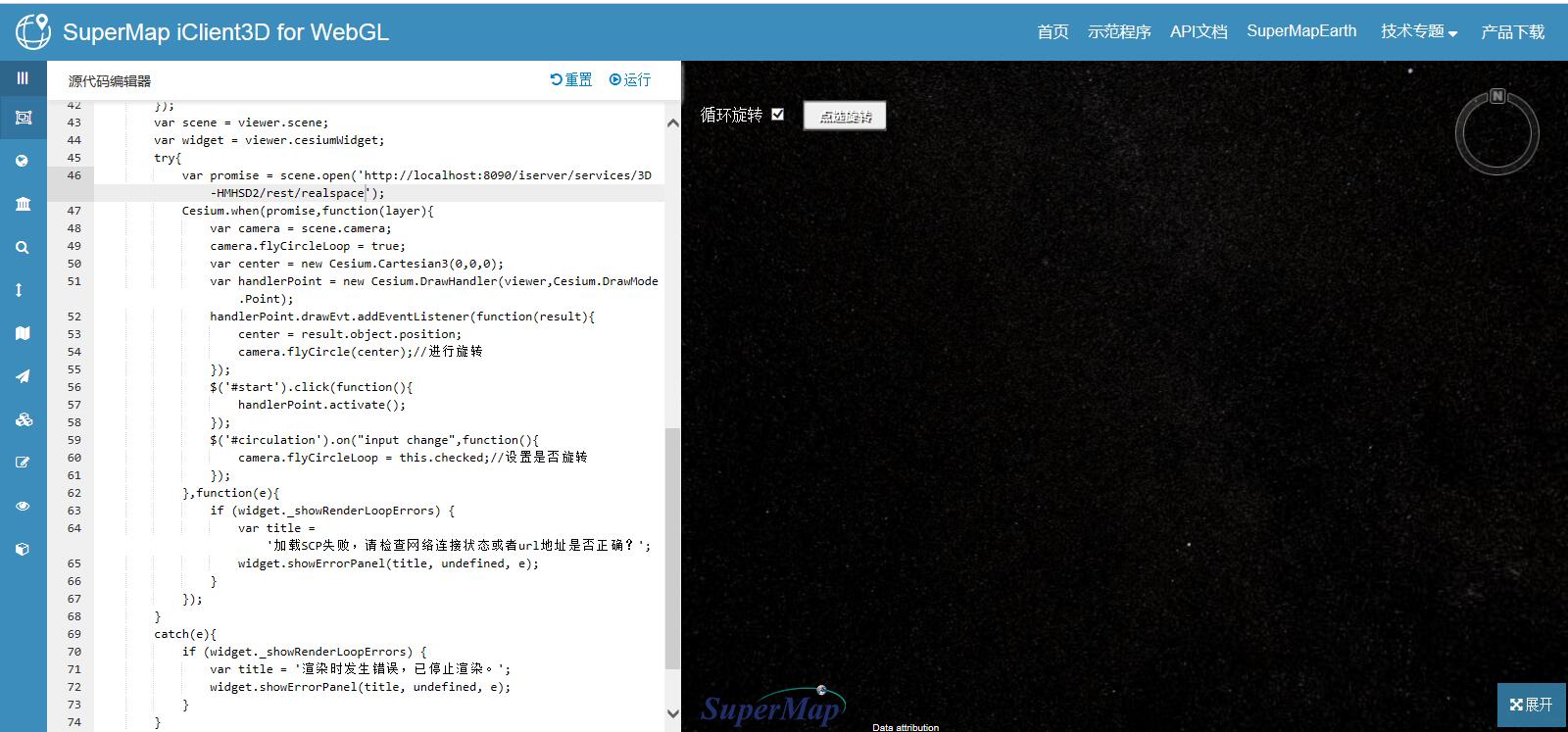Open the SuperMapEarth menu item
The image size is (1568, 732).
(1301, 31)
